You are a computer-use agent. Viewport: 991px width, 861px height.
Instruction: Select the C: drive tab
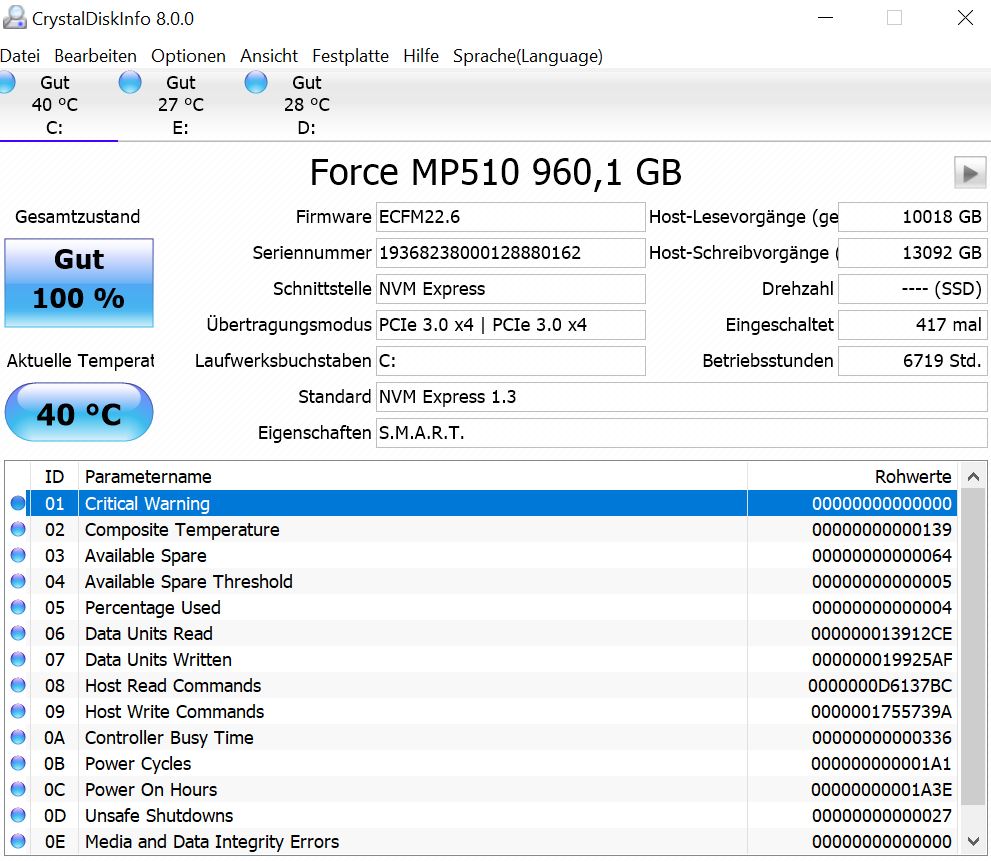(x=54, y=105)
